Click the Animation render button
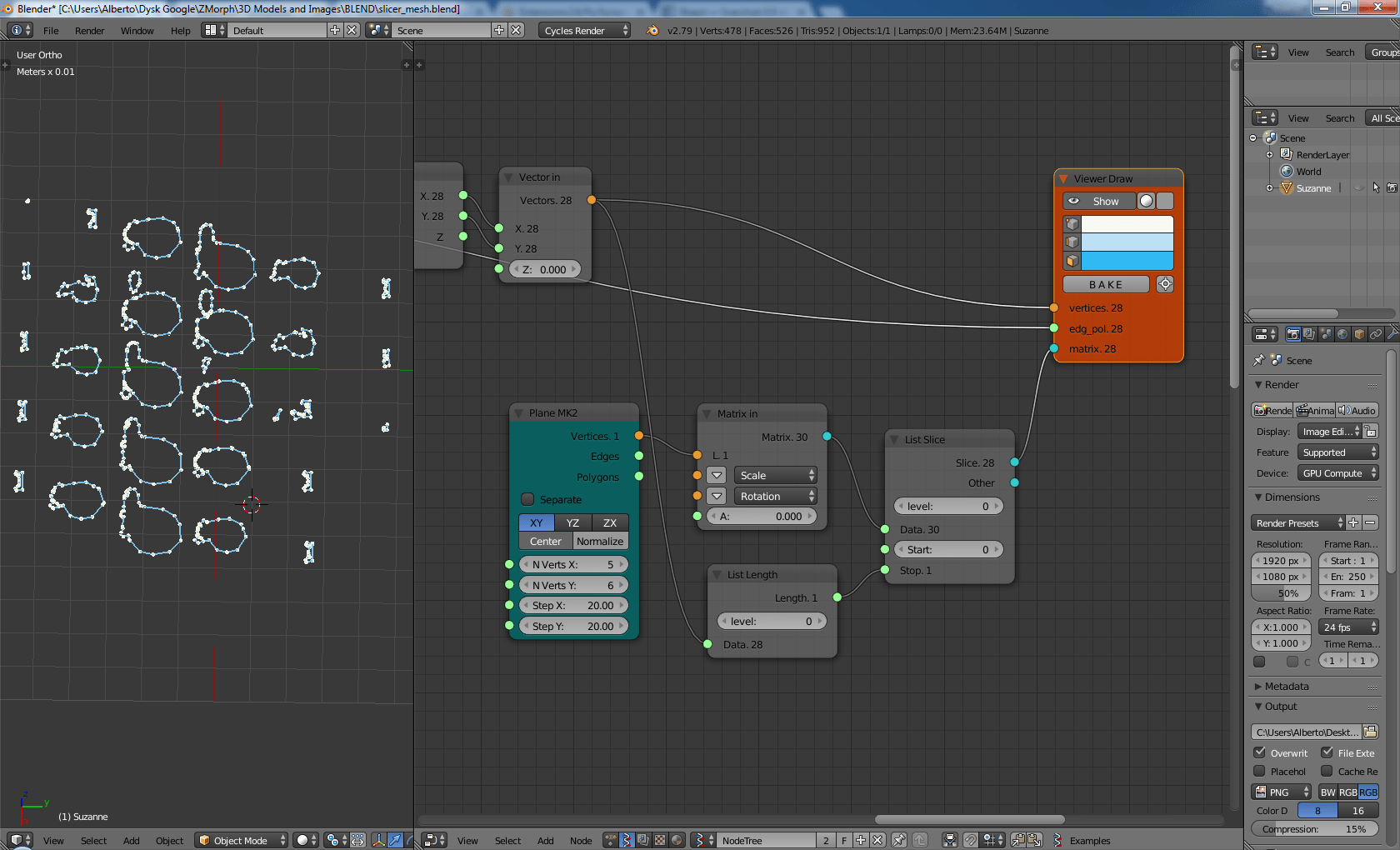The image size is (1400, 850). pos(1315,410)
